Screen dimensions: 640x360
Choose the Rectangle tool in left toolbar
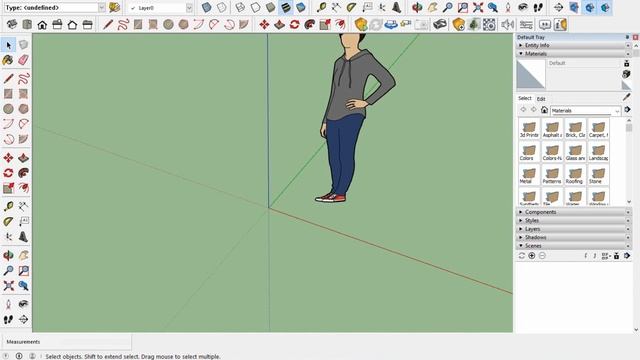(8, 93)
